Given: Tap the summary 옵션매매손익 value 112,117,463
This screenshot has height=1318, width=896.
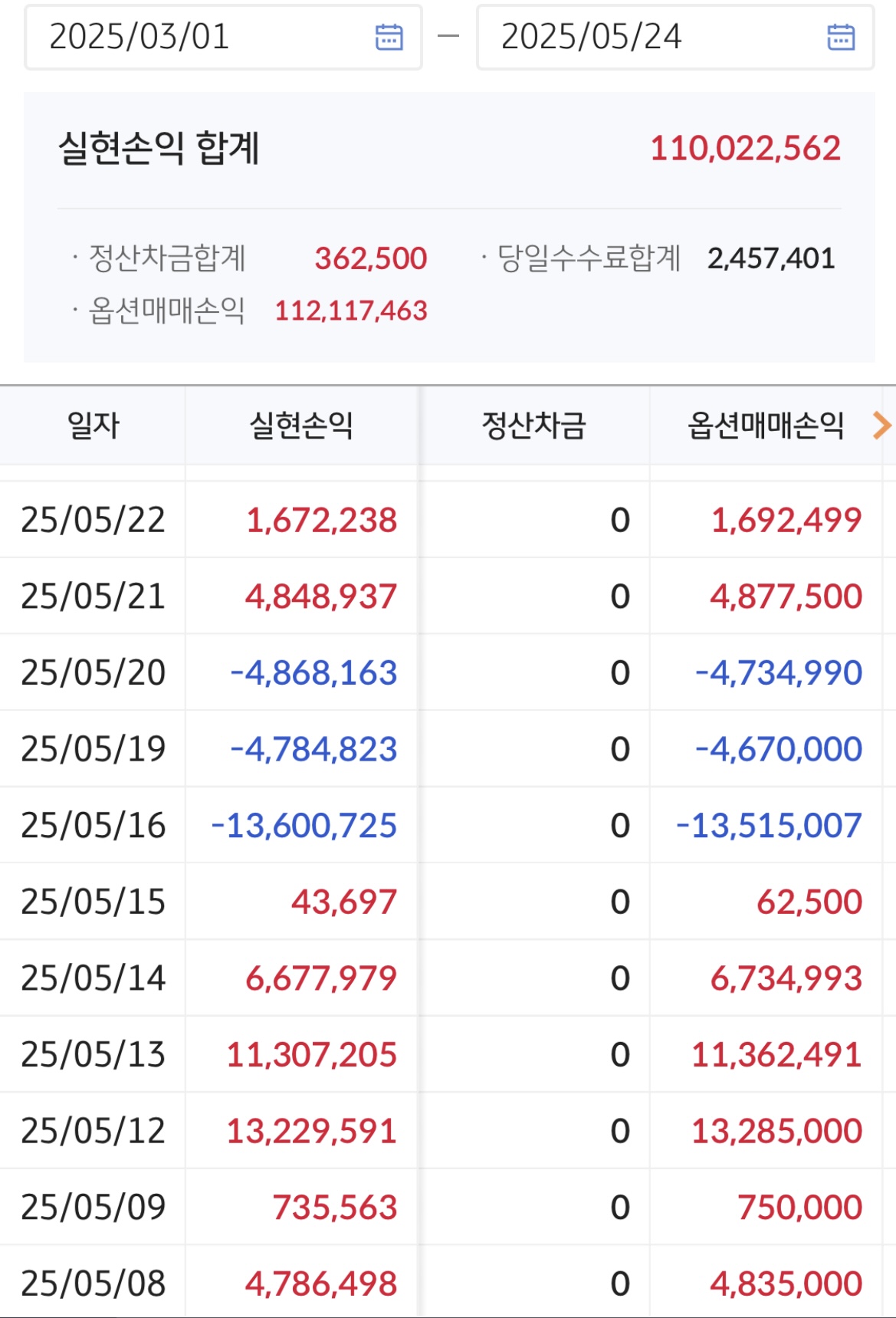Looking at the screenshot, I should tap(351, 311).
